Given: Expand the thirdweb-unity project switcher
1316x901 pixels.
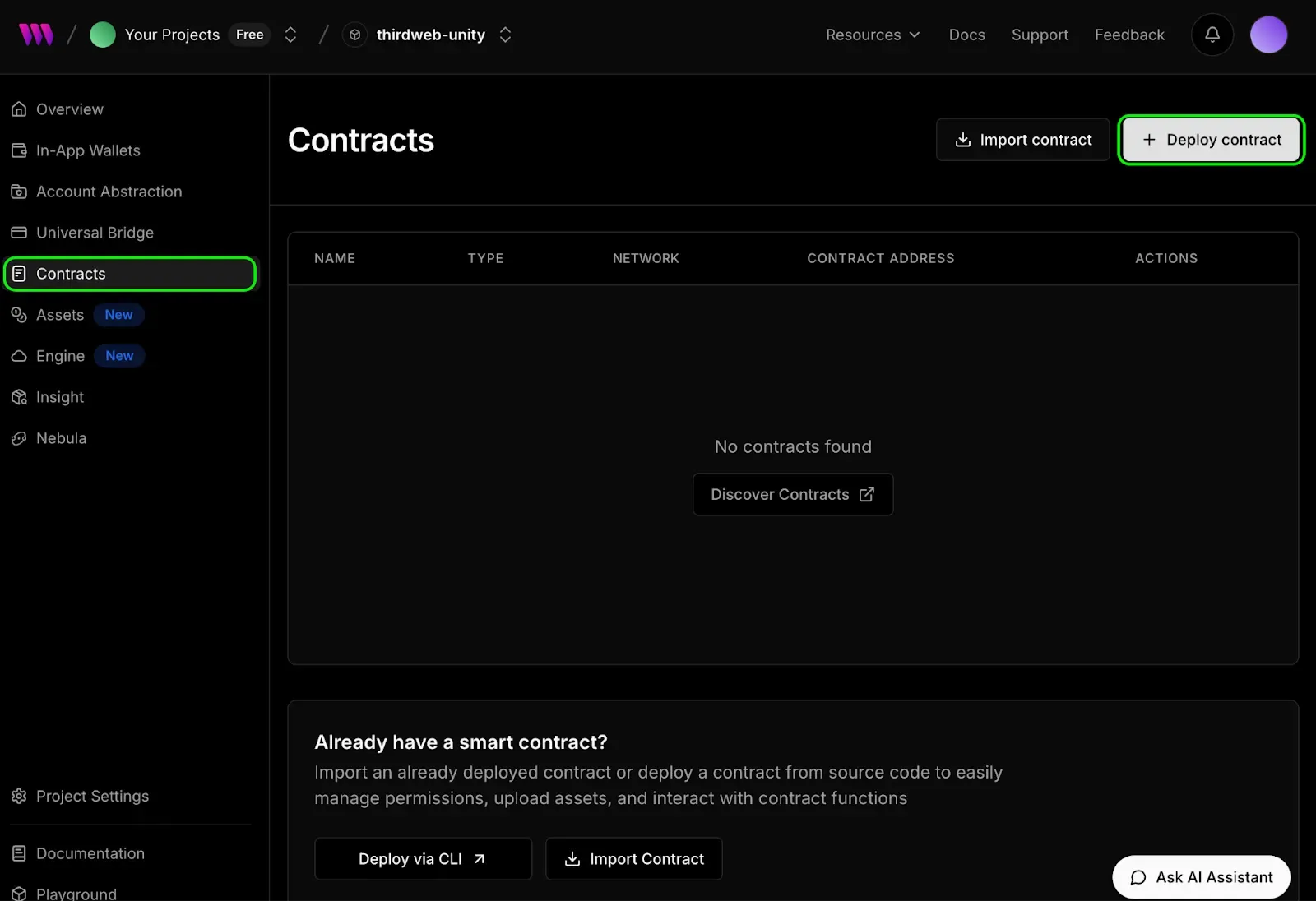Looking at the screenshot, I should point(505,35).
